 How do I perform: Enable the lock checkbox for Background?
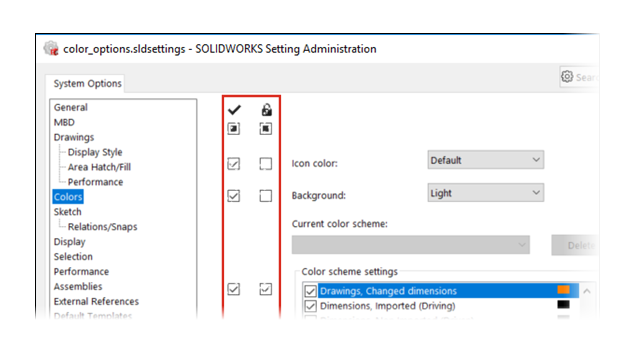coord(266,196)
